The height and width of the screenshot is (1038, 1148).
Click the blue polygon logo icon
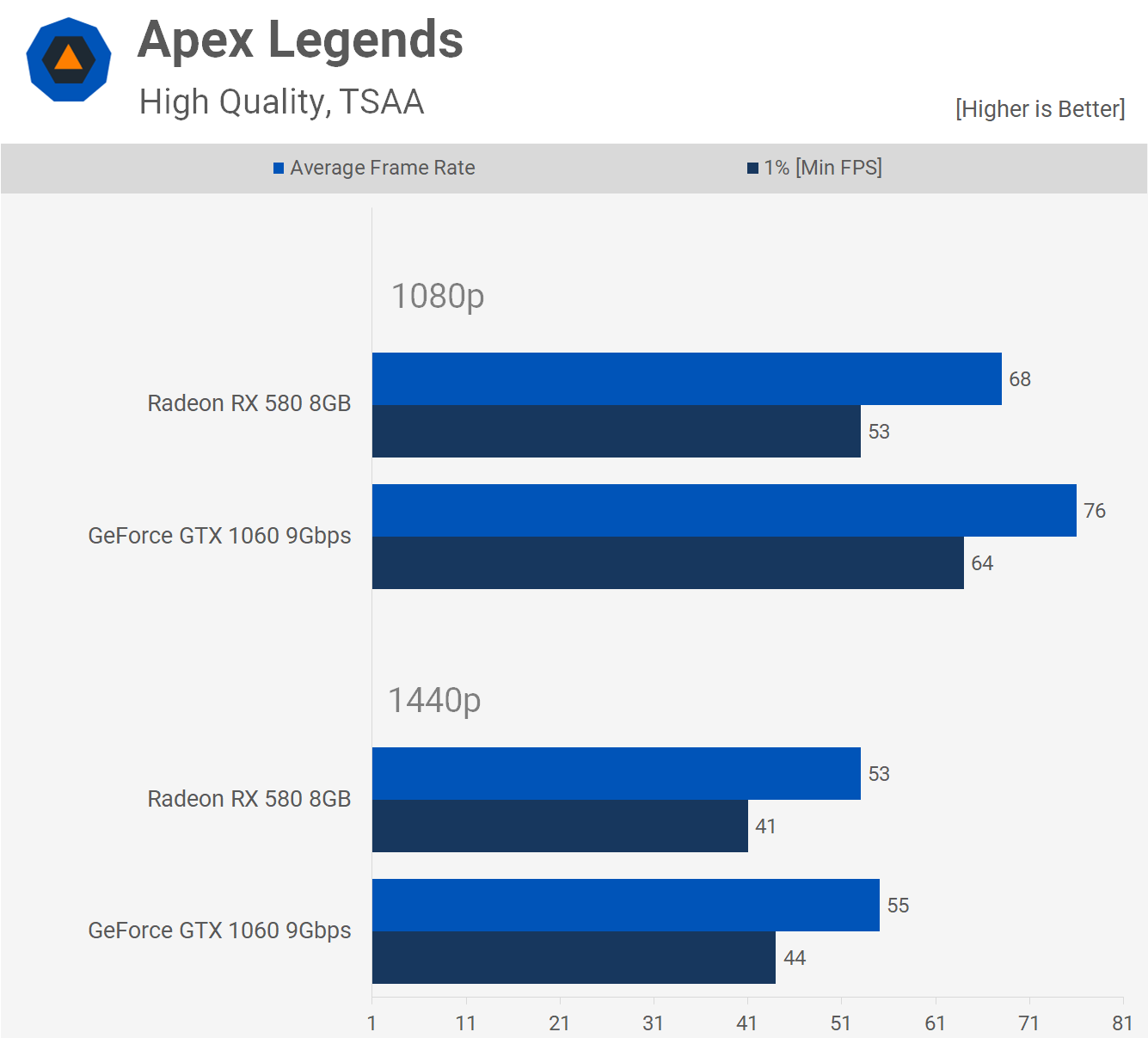pos(69,59)
